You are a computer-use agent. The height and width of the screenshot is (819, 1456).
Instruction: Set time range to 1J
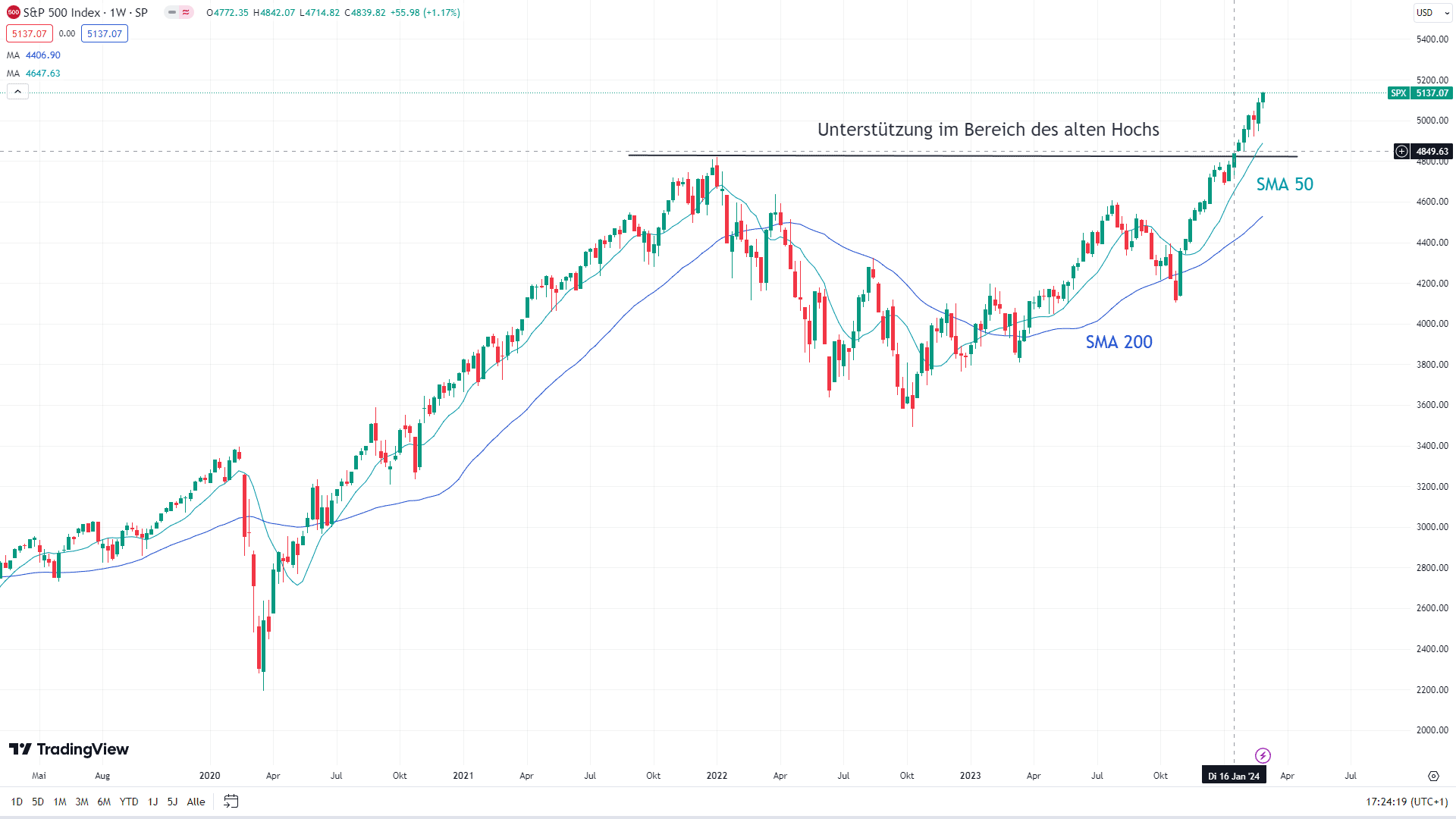tap(152, 802)
